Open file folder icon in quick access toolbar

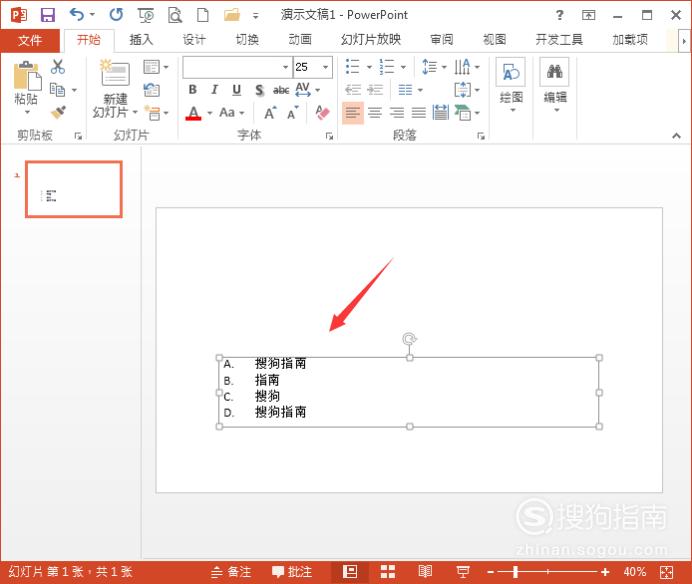(x=232, y=15)
